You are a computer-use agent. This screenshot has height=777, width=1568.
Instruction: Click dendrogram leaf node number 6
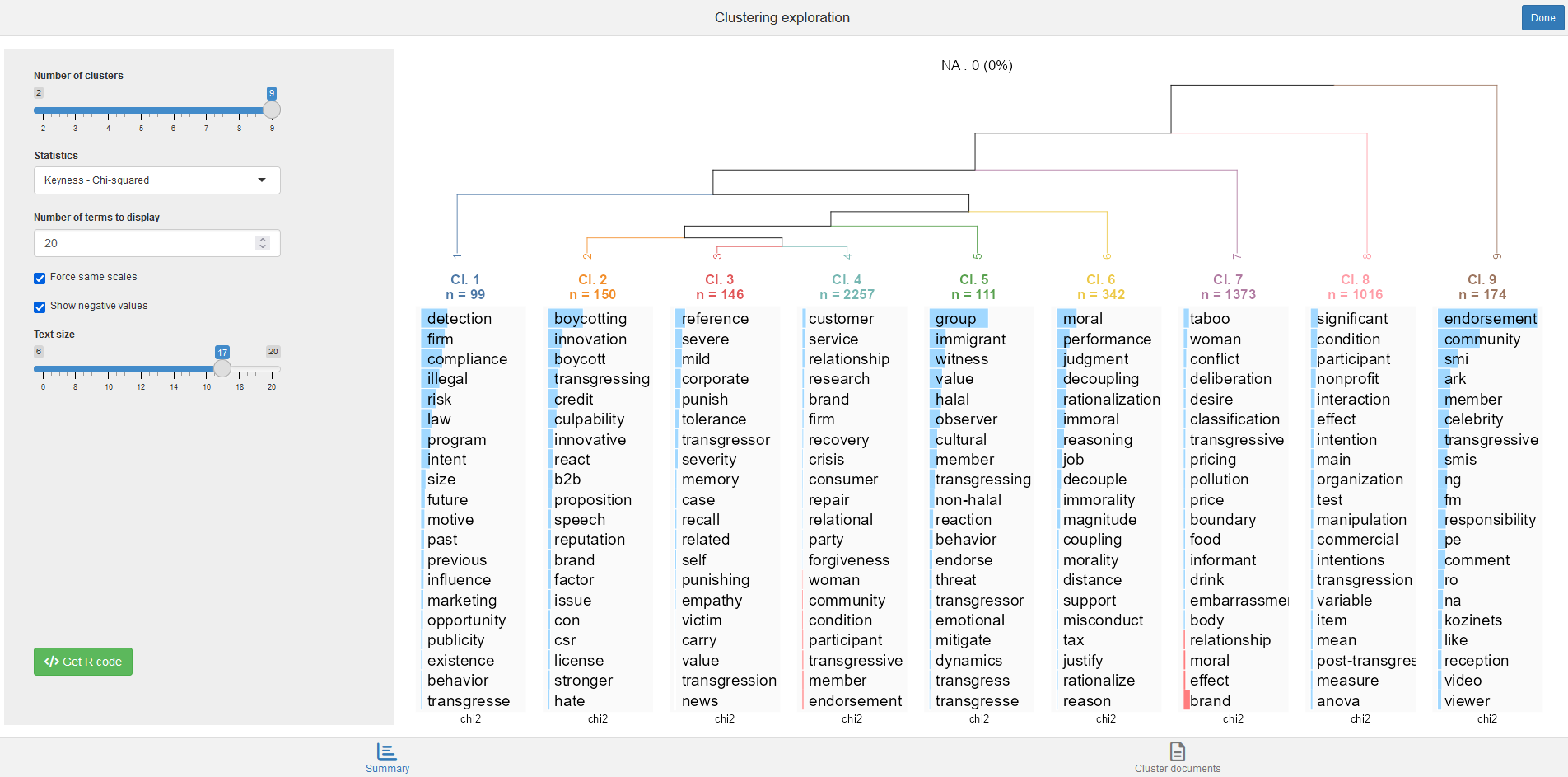pyautogui.click(x=1107, y=256)
